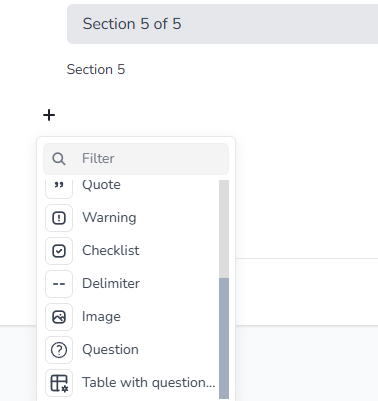Image resolution: width=378 pixels, height=401 pixels.
Task: Choose the Image picture icon
Action: (59, 317)
